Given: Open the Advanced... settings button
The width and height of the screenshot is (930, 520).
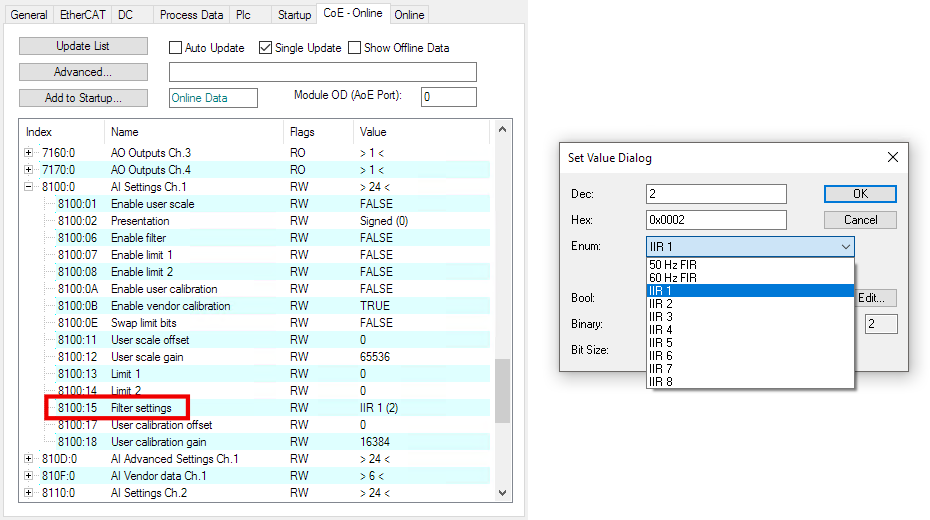Looking at the screenshot, I should click(x=83, y=72).
